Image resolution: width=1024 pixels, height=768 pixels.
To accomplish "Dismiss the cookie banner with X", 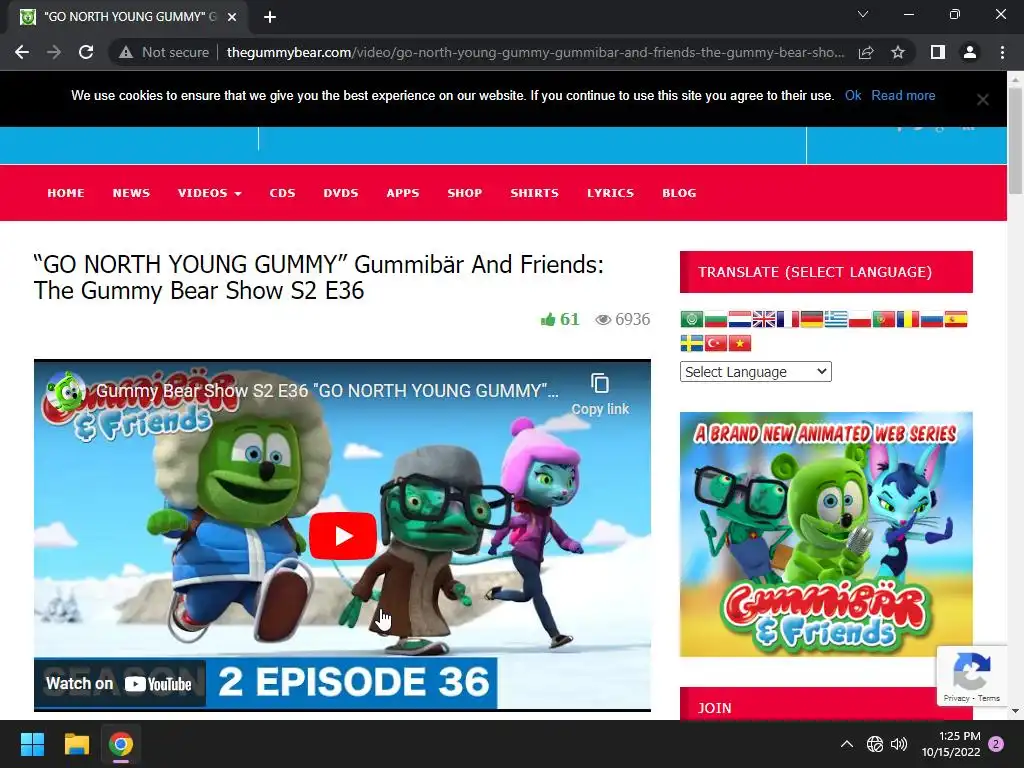I will tap(982, 99).
